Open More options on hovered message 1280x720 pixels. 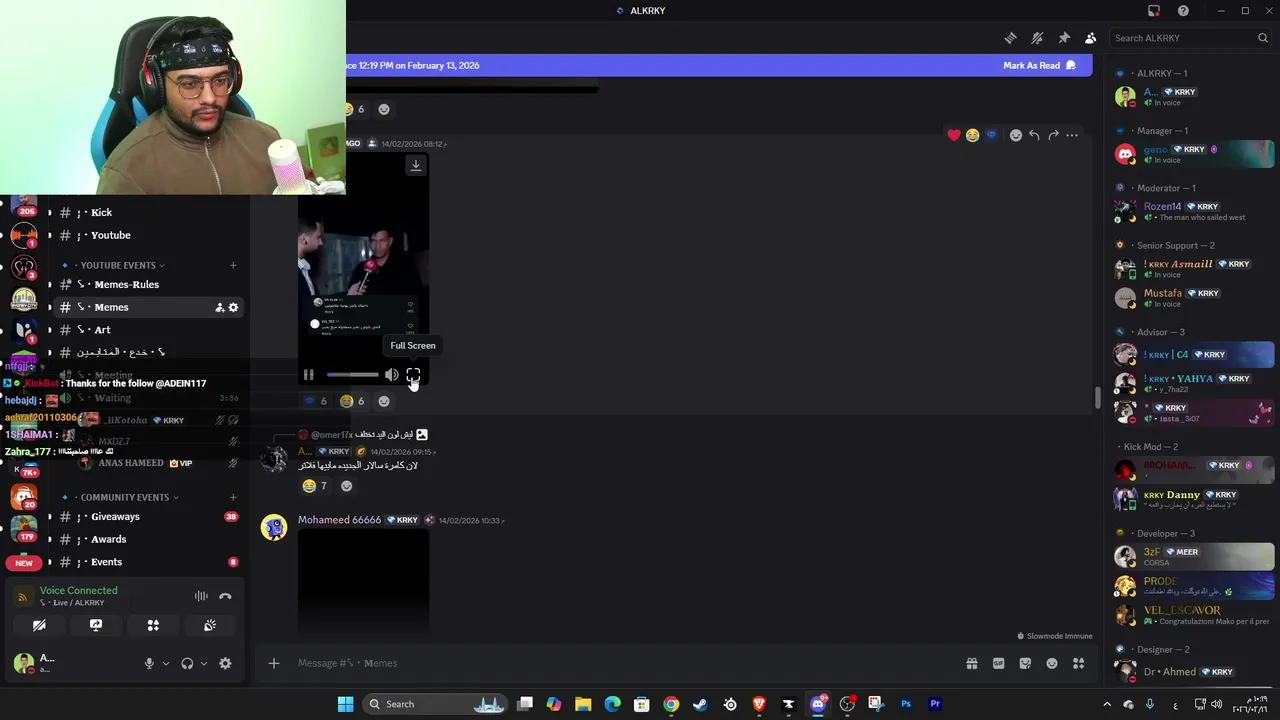pyautogui.click(x=1072, y=135)
